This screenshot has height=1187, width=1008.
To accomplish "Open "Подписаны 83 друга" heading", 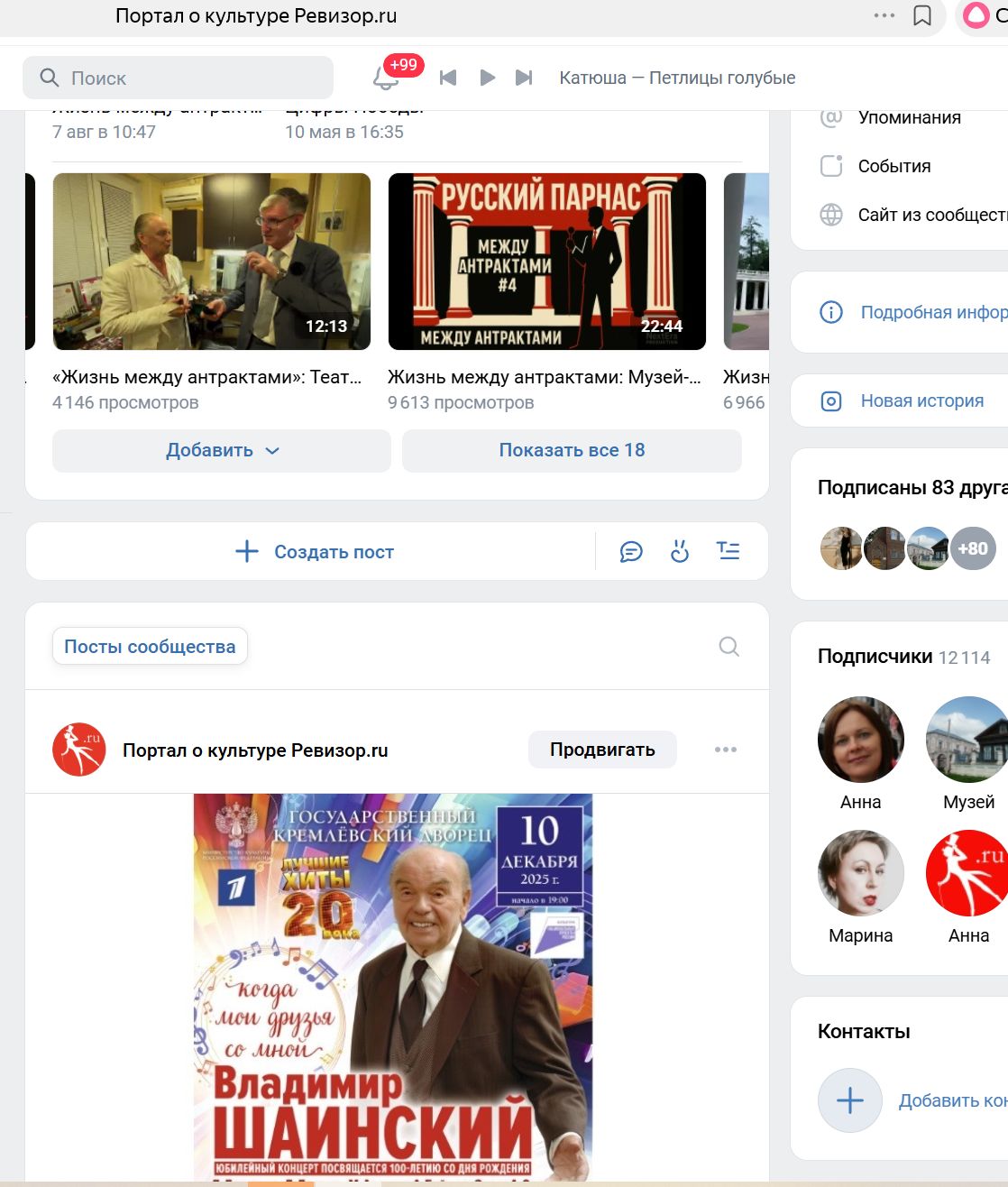I will coord(912,488).
